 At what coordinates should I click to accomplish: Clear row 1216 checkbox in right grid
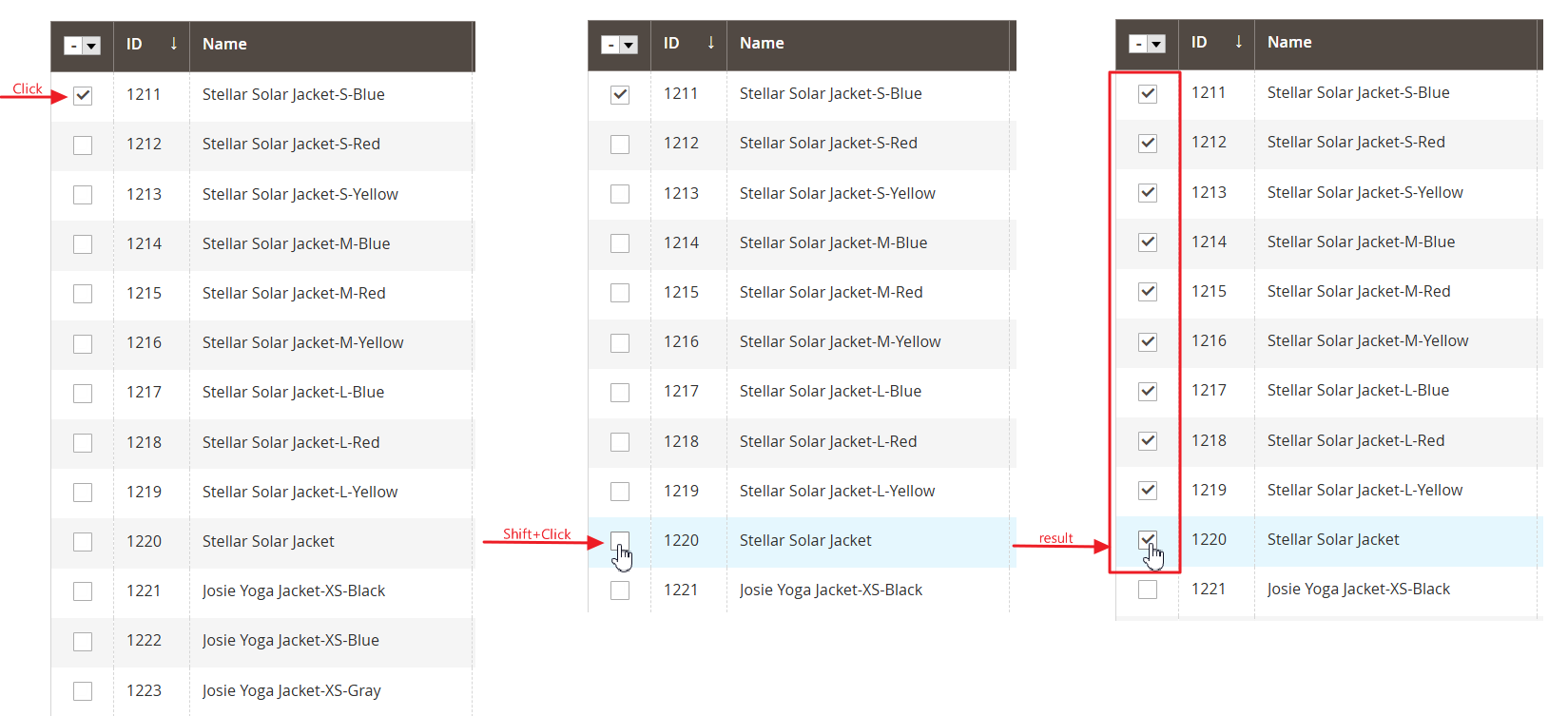point(1148,341)
